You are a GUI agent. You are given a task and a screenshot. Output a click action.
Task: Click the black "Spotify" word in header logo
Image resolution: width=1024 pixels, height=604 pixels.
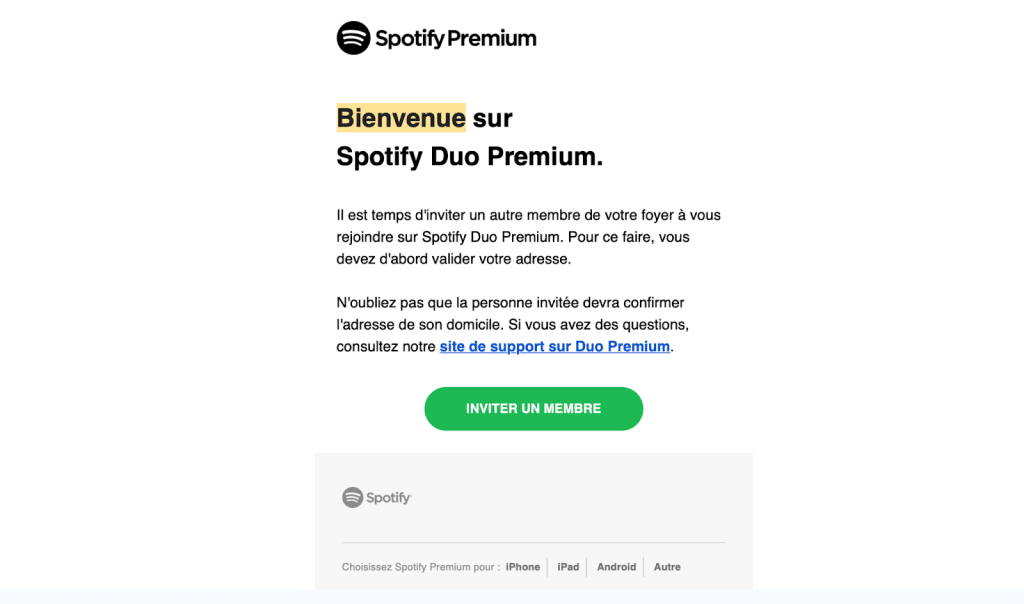[409, 39]
